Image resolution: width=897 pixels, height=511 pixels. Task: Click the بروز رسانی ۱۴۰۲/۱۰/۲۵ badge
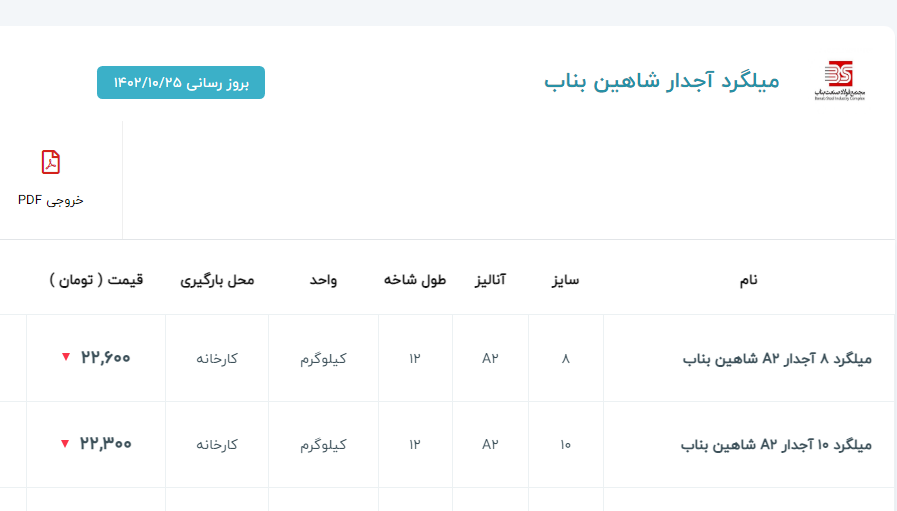(x=181, y=83)
